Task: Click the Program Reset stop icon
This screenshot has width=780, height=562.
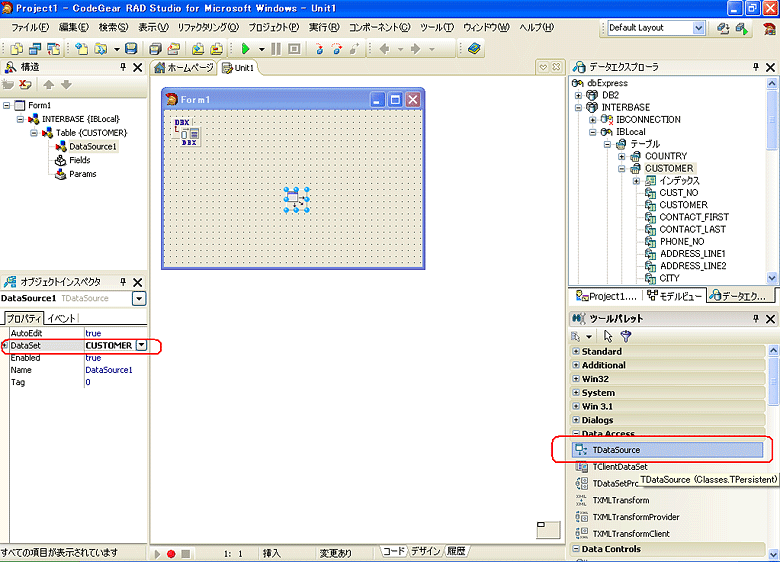Action: coord(294,49)
